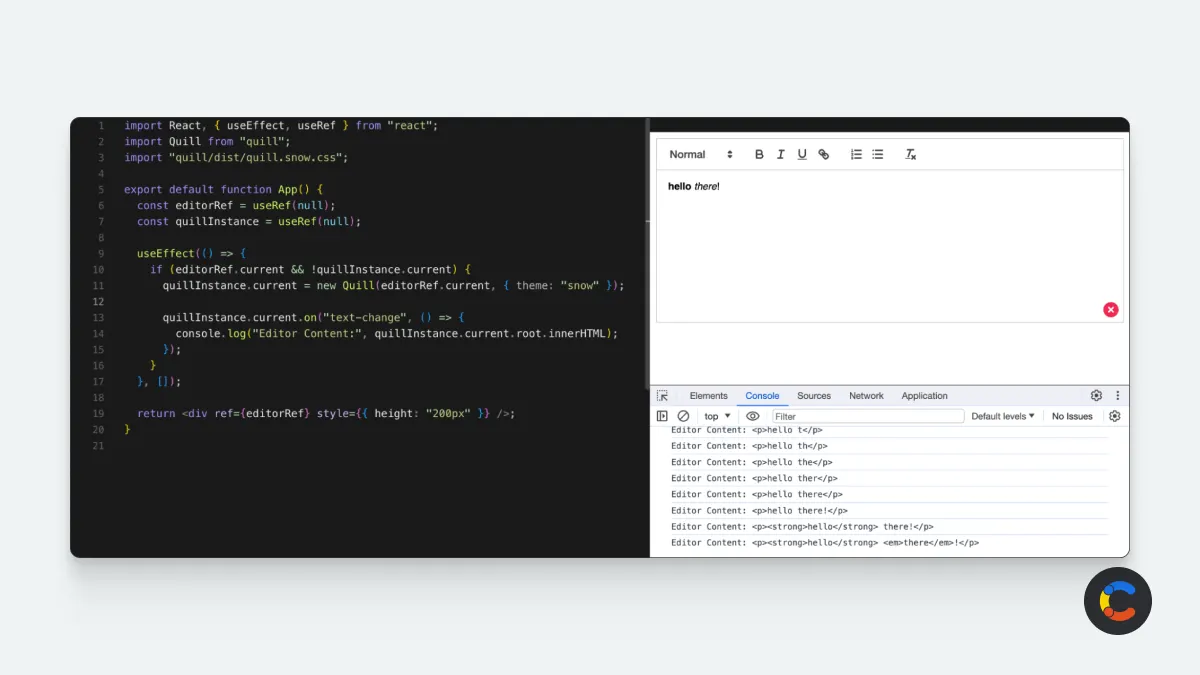The image size is (1200, 675).
Task: Switch to the Elements tab
Action: [708, 396]
